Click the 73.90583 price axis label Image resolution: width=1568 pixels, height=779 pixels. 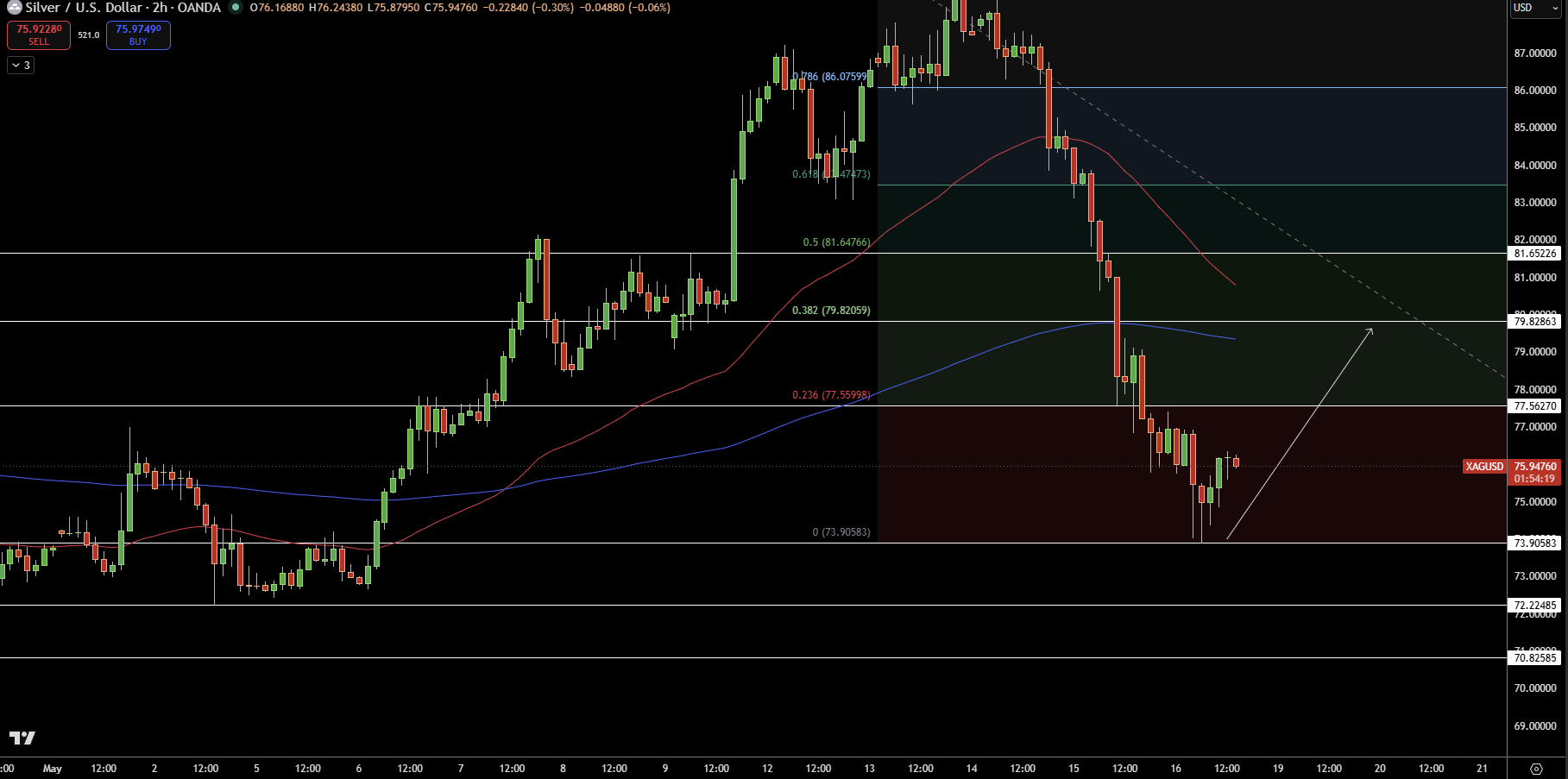click(1535, 543)
